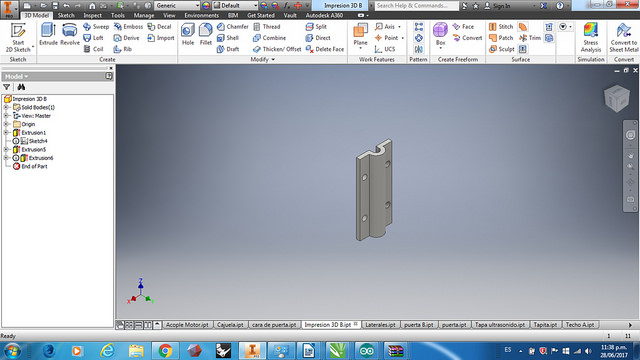This screenshot has width=640, height=360.
Task: Open the Tools ribbon tab
Action: click(118, 16)
